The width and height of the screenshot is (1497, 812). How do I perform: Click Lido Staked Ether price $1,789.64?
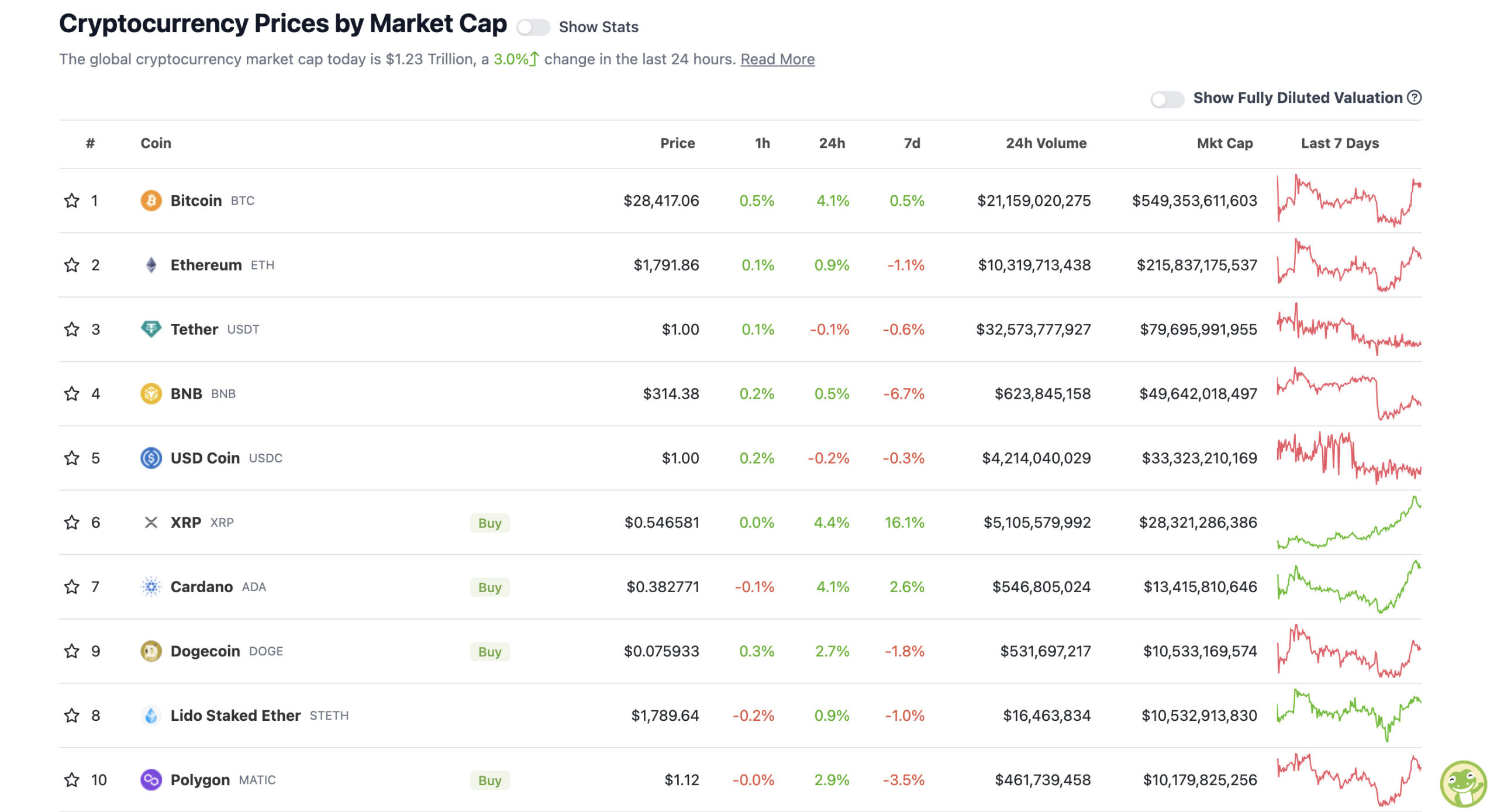click(665, 715)
